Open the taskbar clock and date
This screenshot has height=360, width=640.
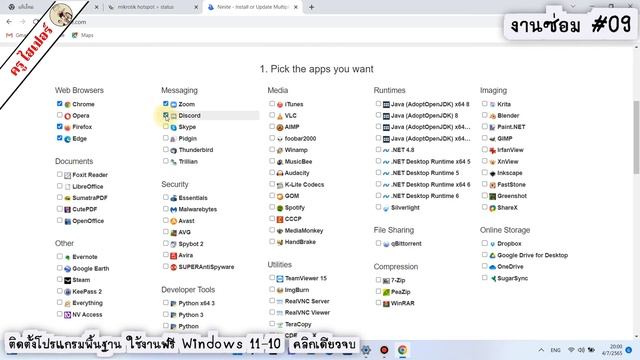click(x=613, y=350)
